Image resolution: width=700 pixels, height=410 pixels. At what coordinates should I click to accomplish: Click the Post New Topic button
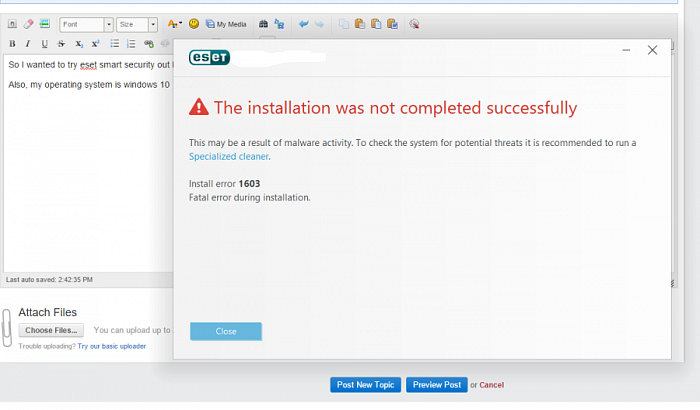point(366,385)
